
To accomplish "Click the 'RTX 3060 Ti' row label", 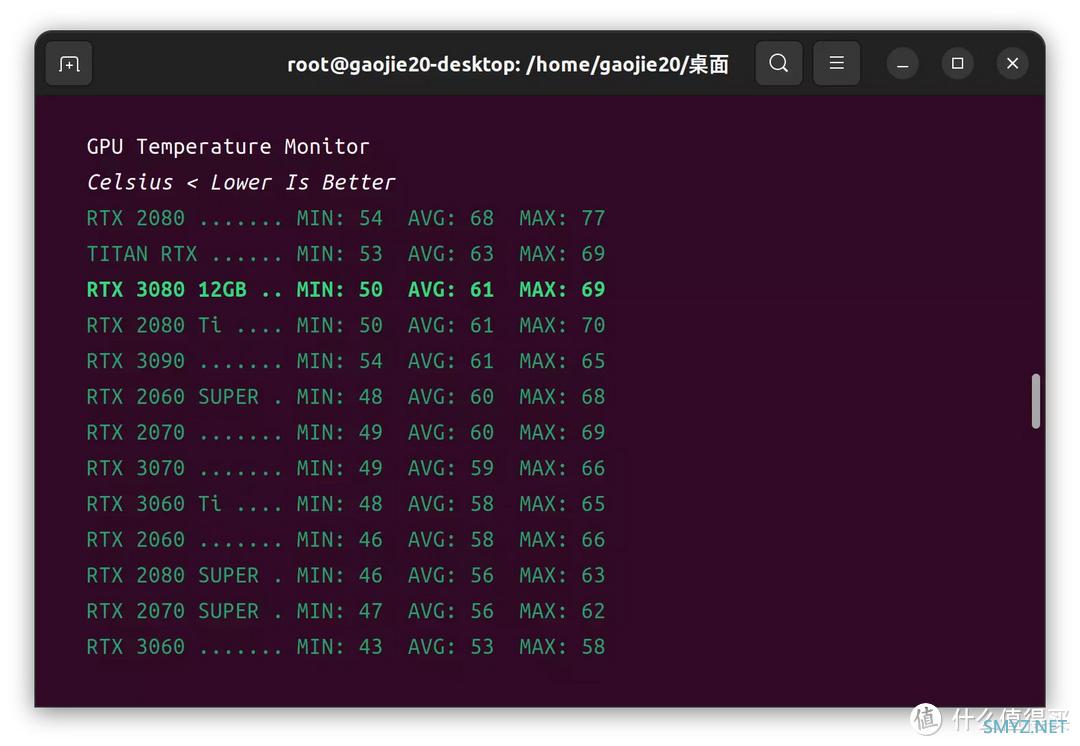I will 154,504.
